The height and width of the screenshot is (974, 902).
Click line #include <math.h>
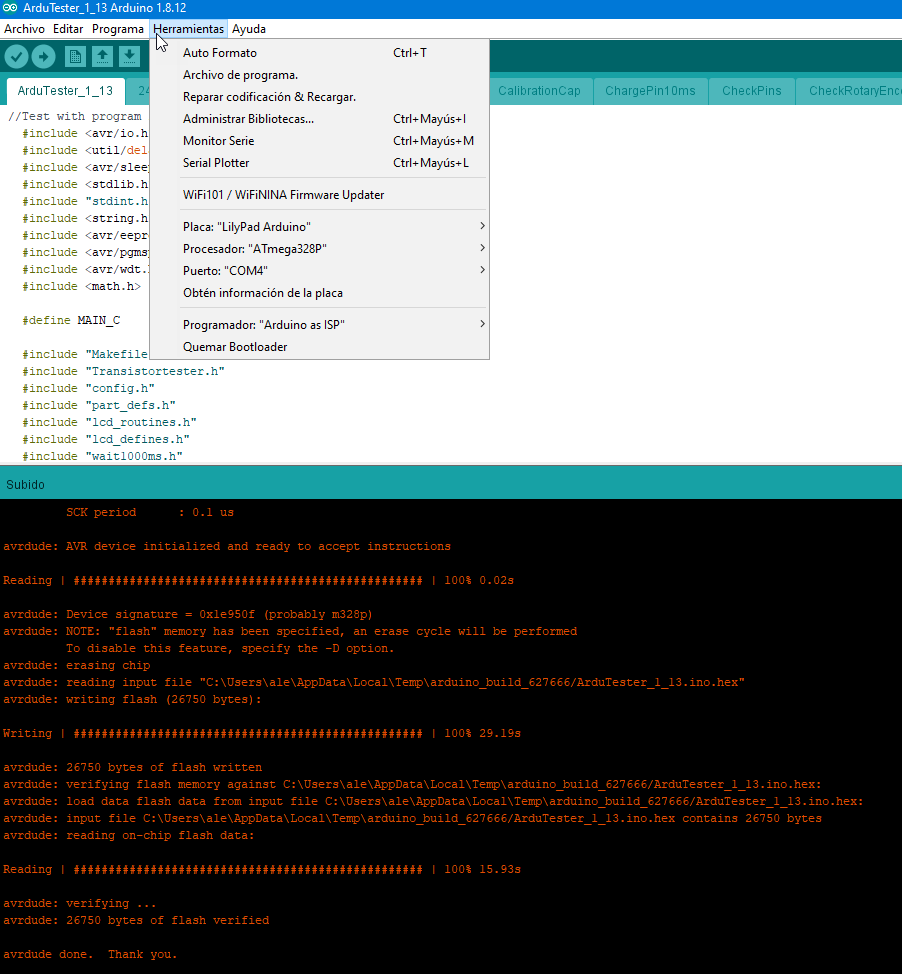(81, 286)
